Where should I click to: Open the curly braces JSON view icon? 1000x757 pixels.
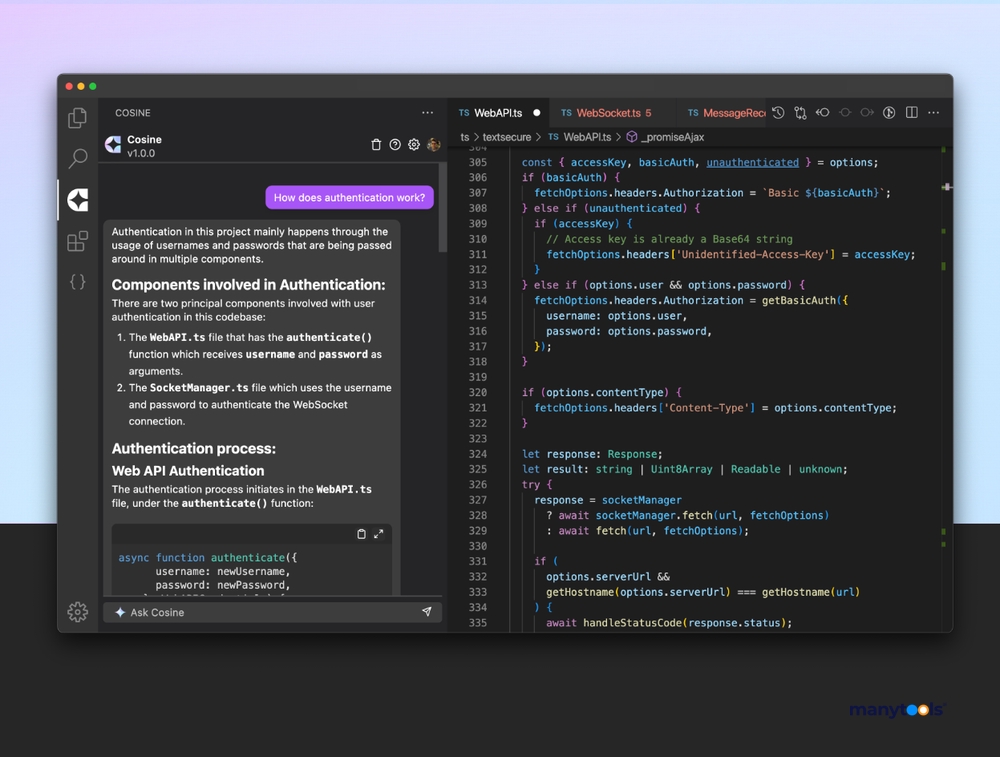coord(77,281)
